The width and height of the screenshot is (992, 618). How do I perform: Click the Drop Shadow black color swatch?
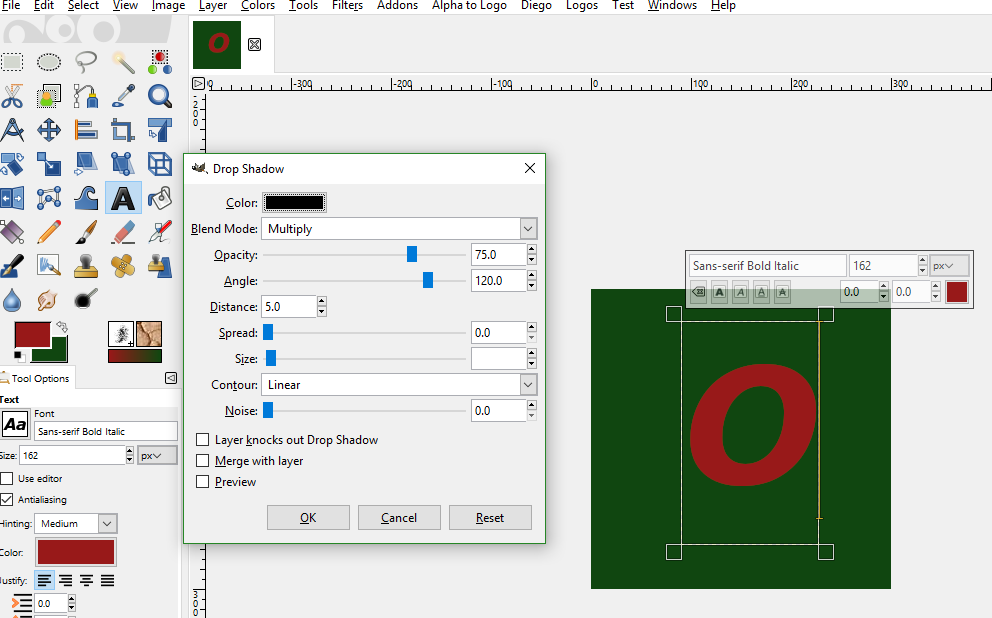pyautogui.click(x=294, y=203)
